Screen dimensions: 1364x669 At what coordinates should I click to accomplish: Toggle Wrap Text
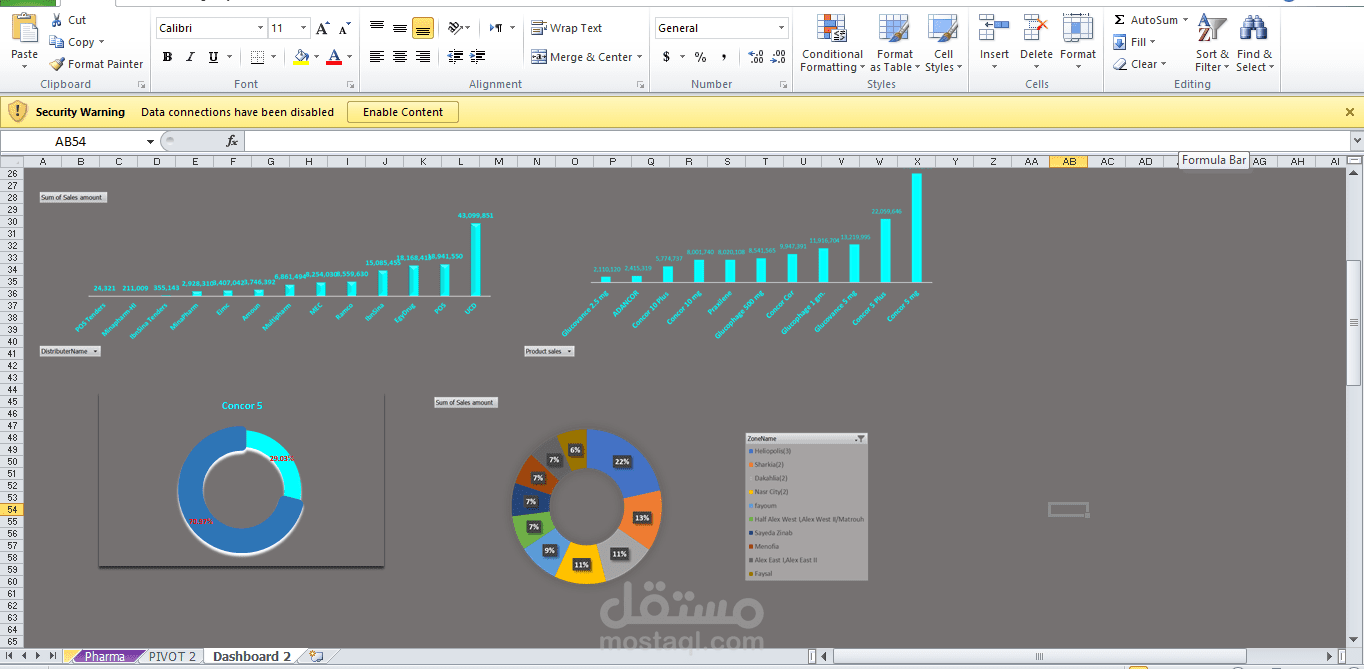(567, 28)
